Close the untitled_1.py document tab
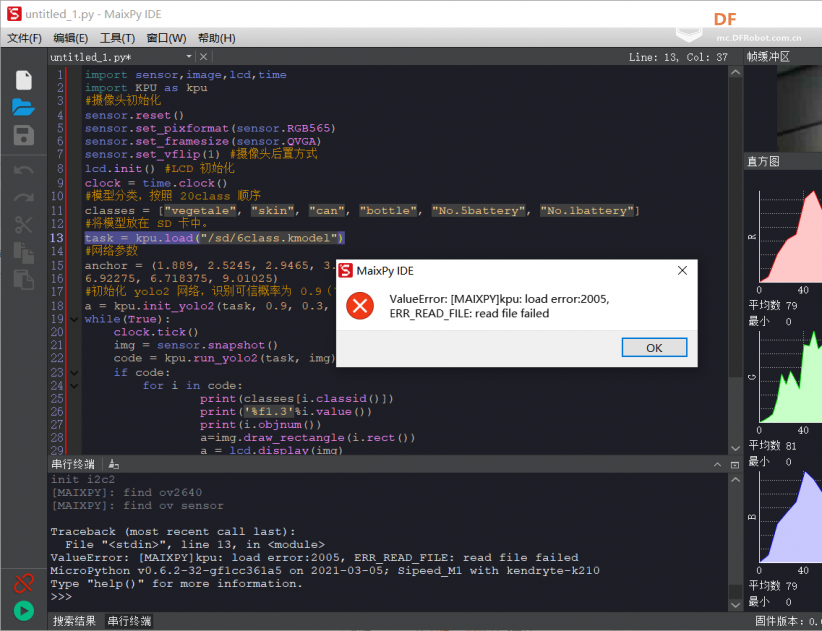The width and height of the screenshot is (822, 631). click(203, 57)
